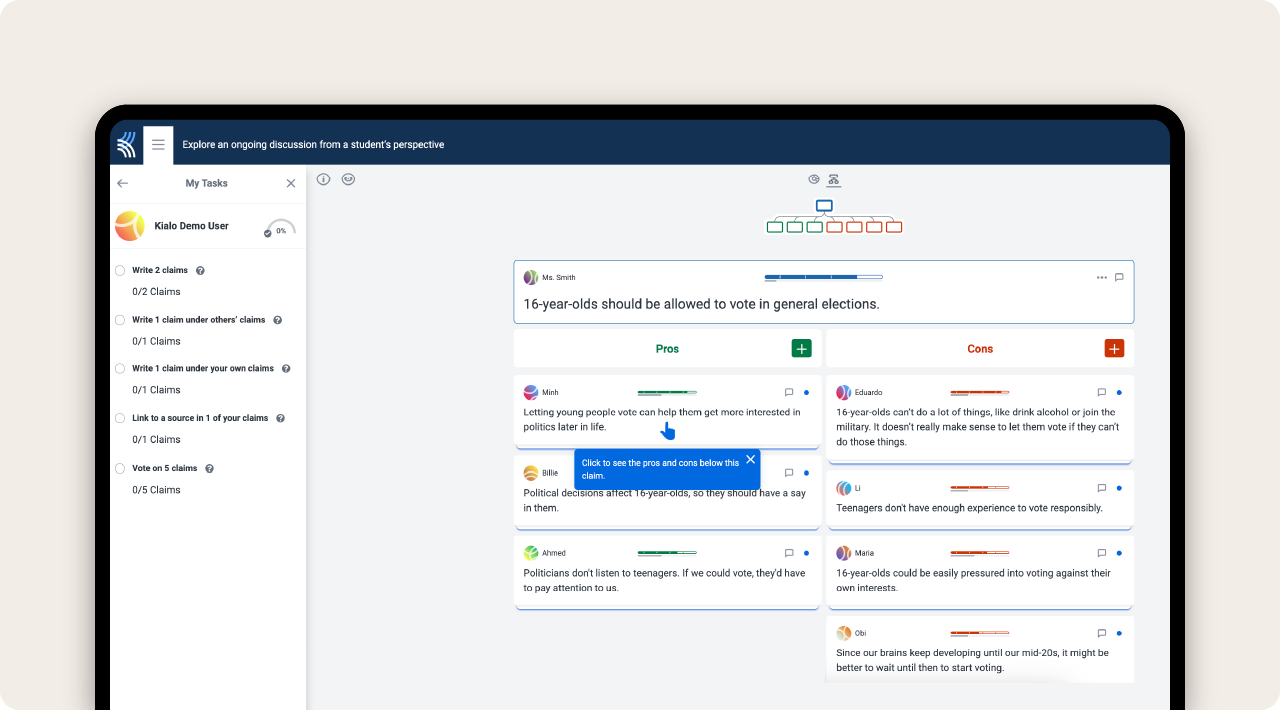This screenshot has height=710, width=1280.
Task: Click the green impact bar on Minh's claim
Action: pos(667,393)
